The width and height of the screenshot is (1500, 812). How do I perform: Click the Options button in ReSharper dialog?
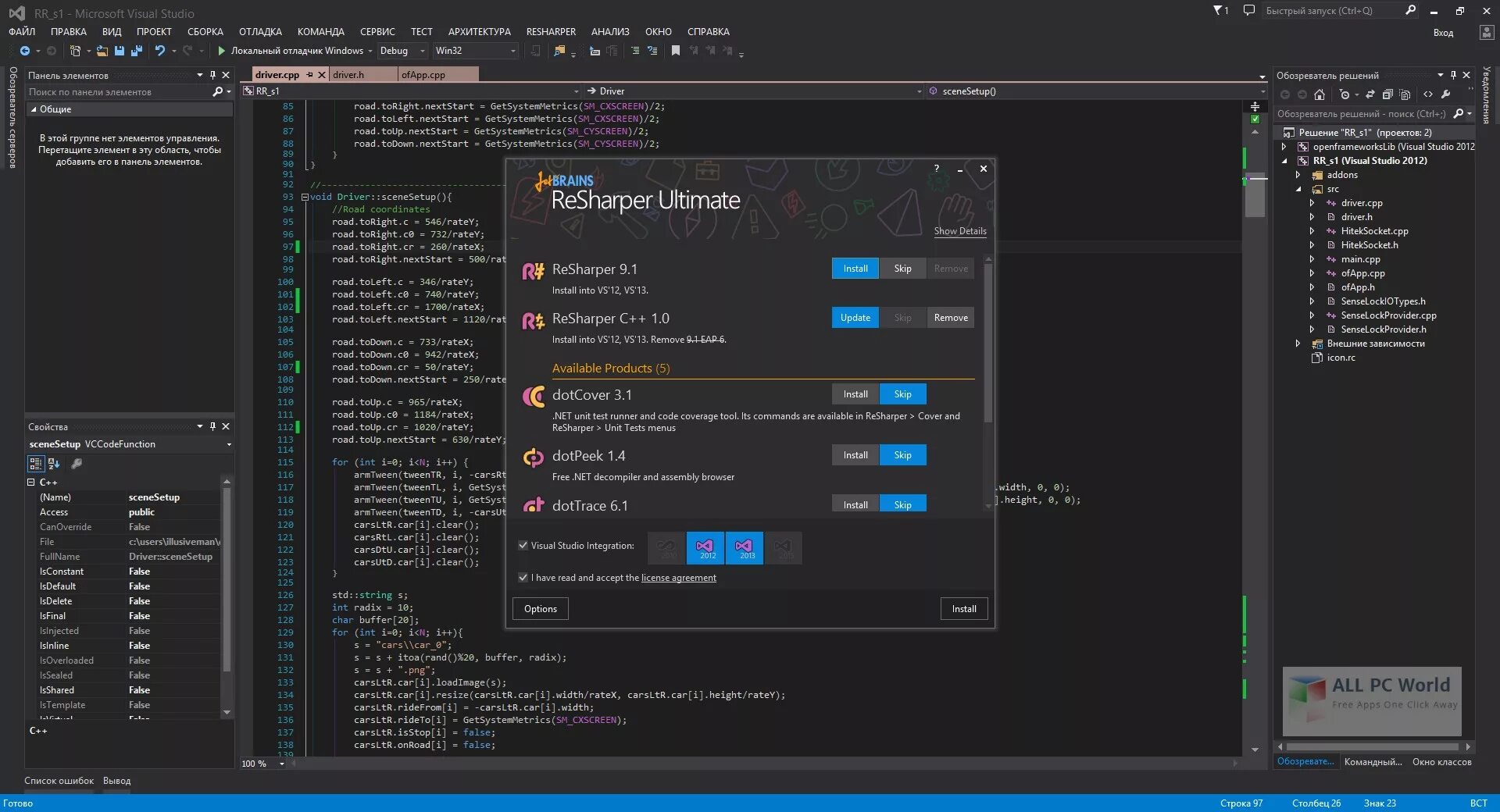point(541,609)
